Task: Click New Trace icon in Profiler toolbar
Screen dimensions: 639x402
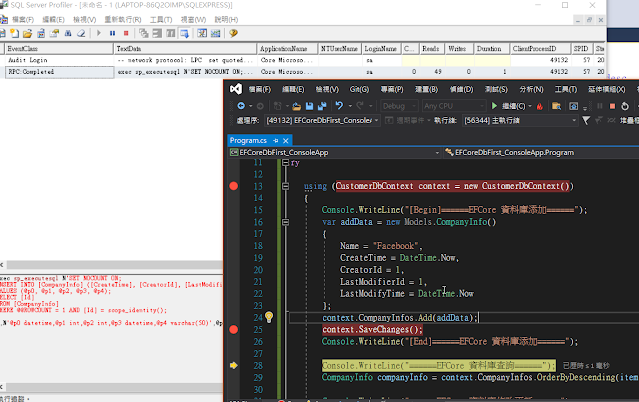Action: coord(14,33)
